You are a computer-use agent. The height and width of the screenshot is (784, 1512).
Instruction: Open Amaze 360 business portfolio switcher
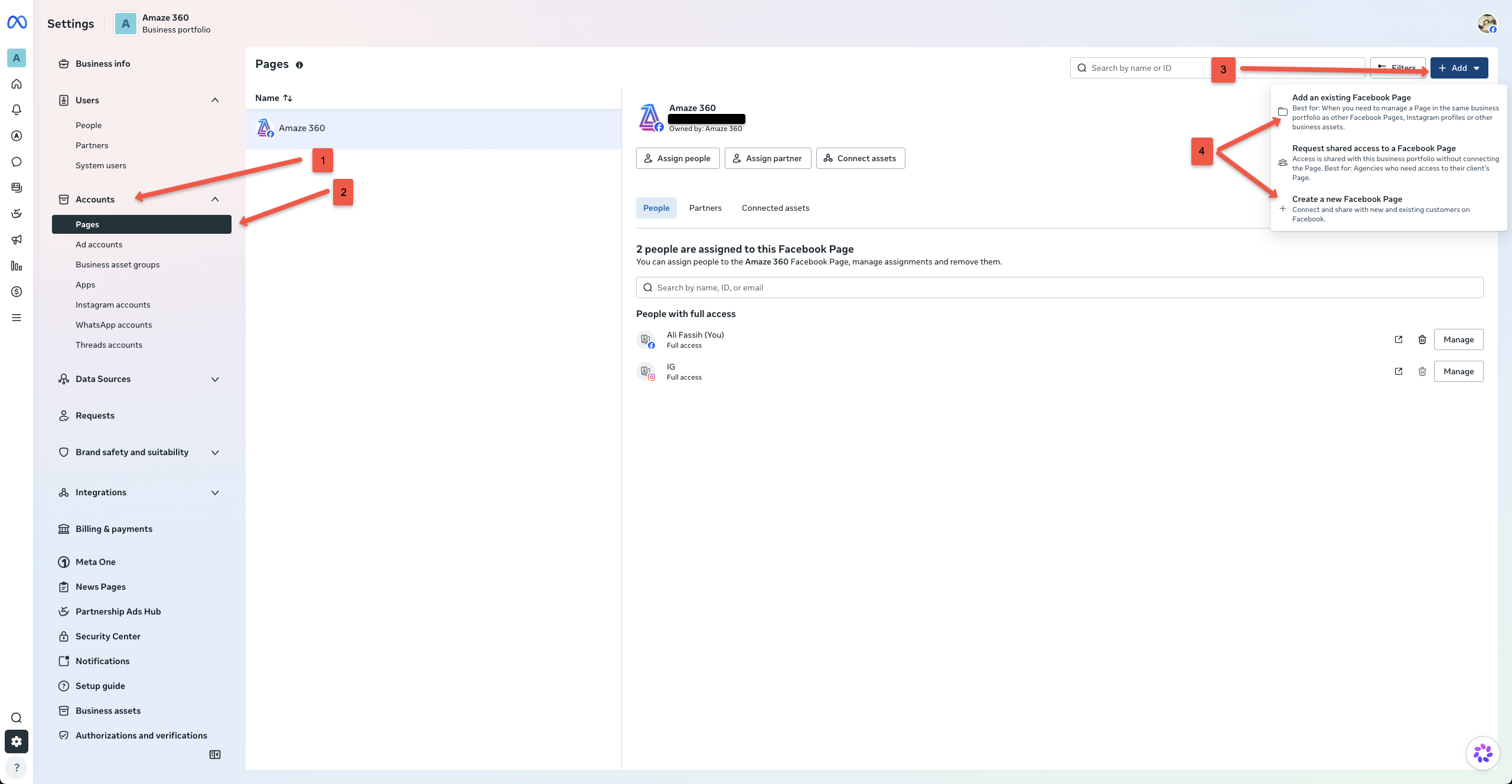[x=163, y=24]
